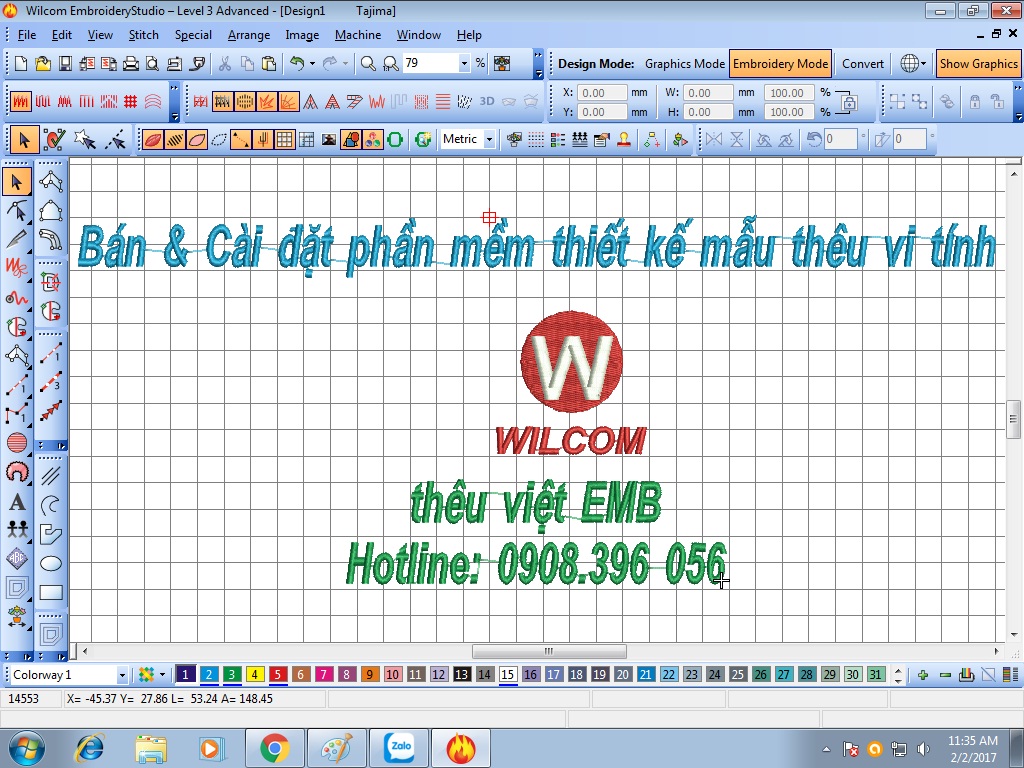Print the design using the printer icon
Image resolution: width=1024 pixels, height=768 pixels.
(131, 63)
